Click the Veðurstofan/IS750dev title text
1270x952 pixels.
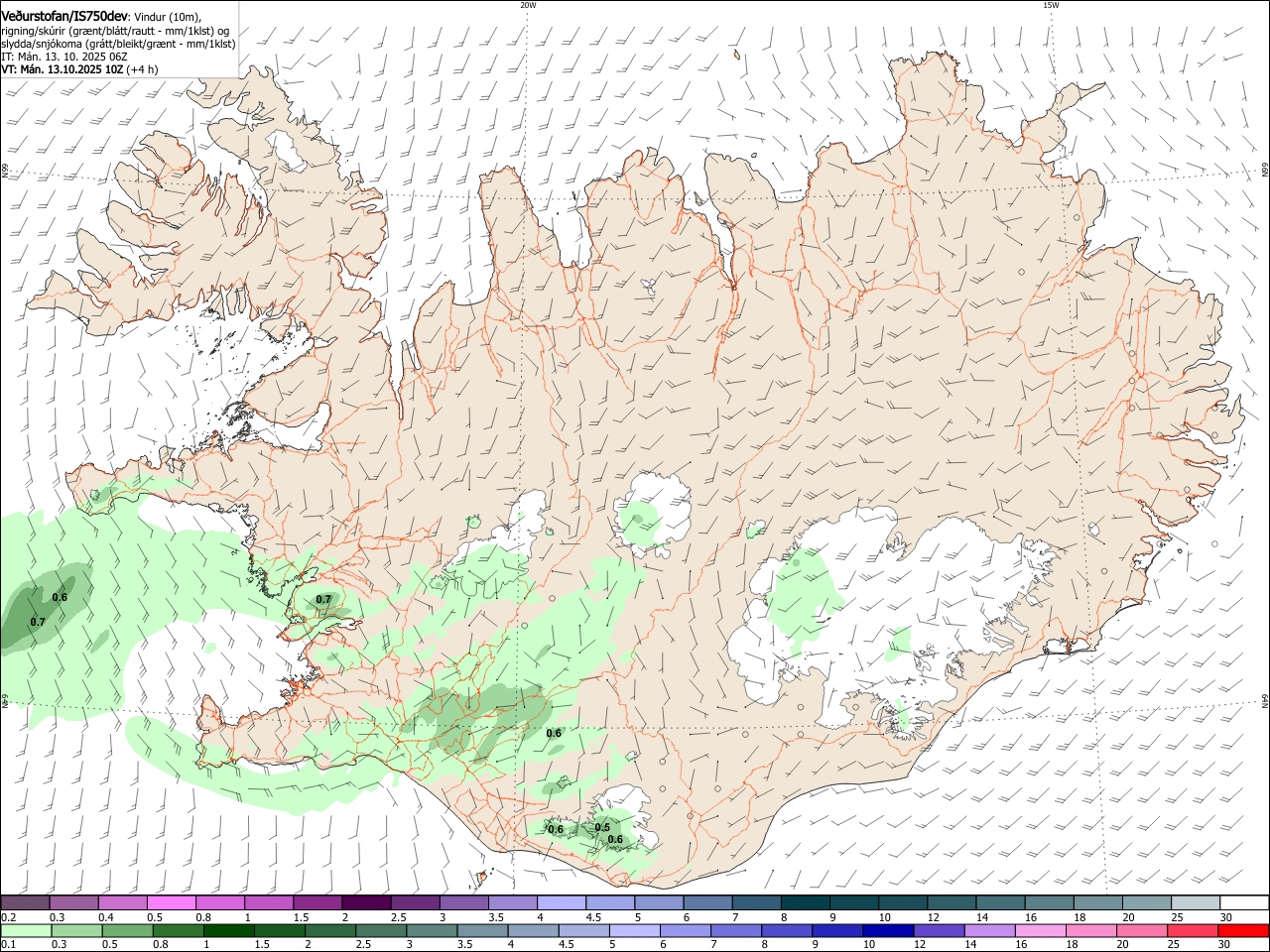point(64,16)
